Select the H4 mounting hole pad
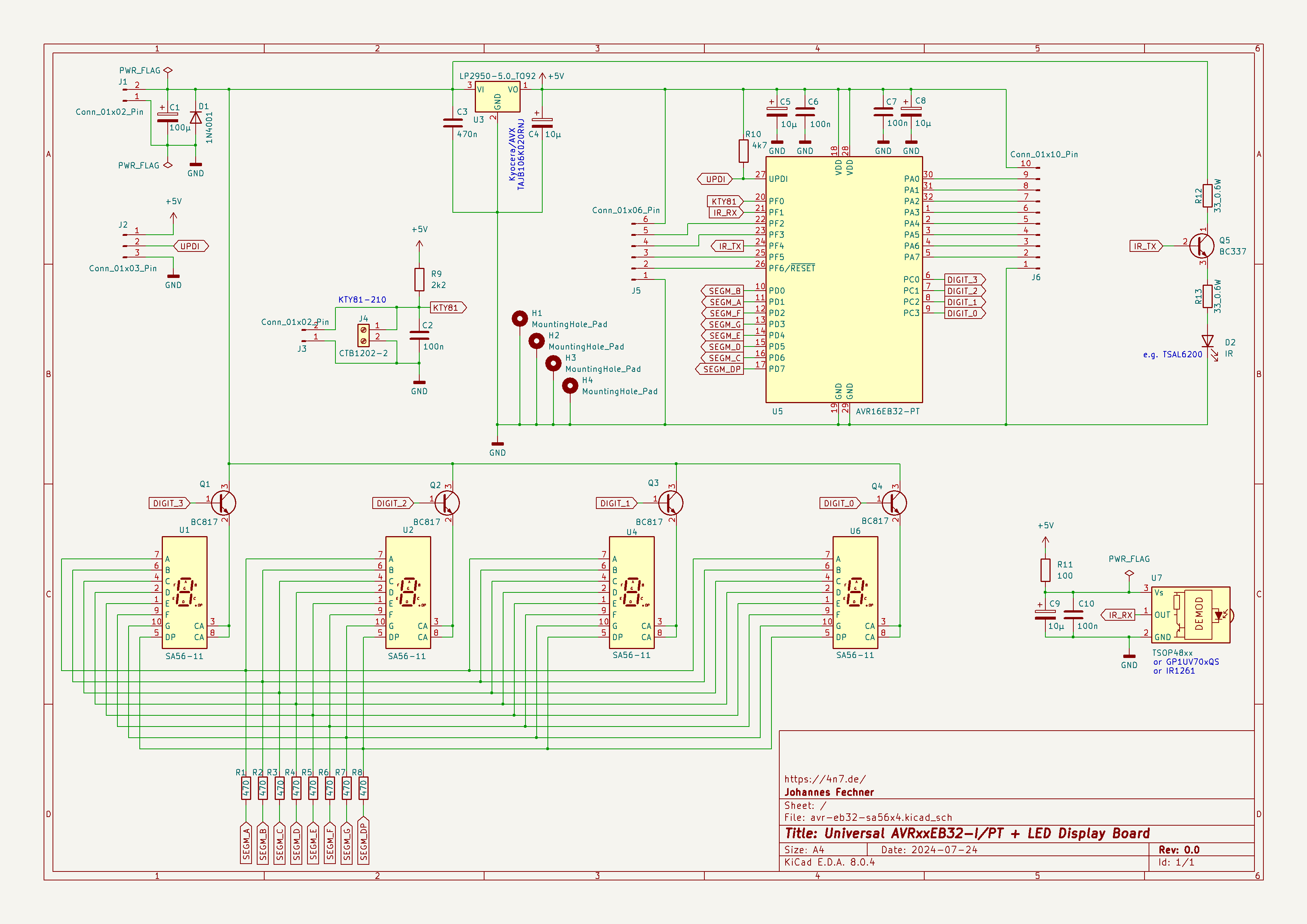 [x=570, y=386]
